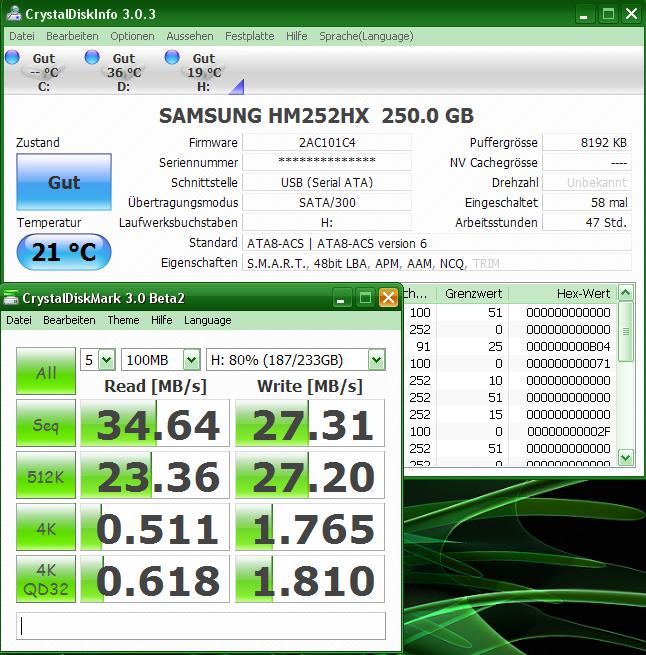Expand the H: 80% drive selection dropdown
This screenshot has width=646, height=655.
coord(376,360)
